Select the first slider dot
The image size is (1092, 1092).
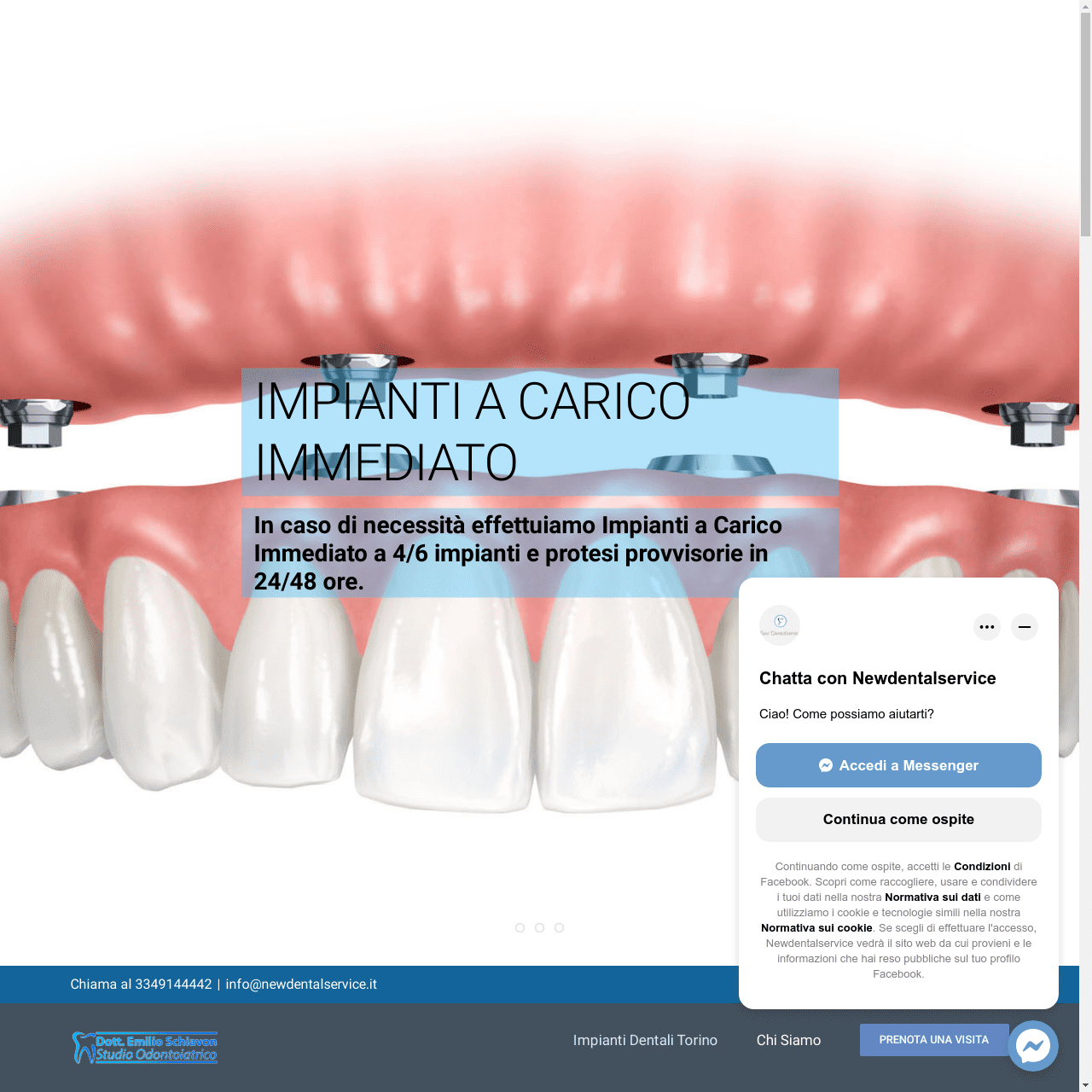click(520, 927)
